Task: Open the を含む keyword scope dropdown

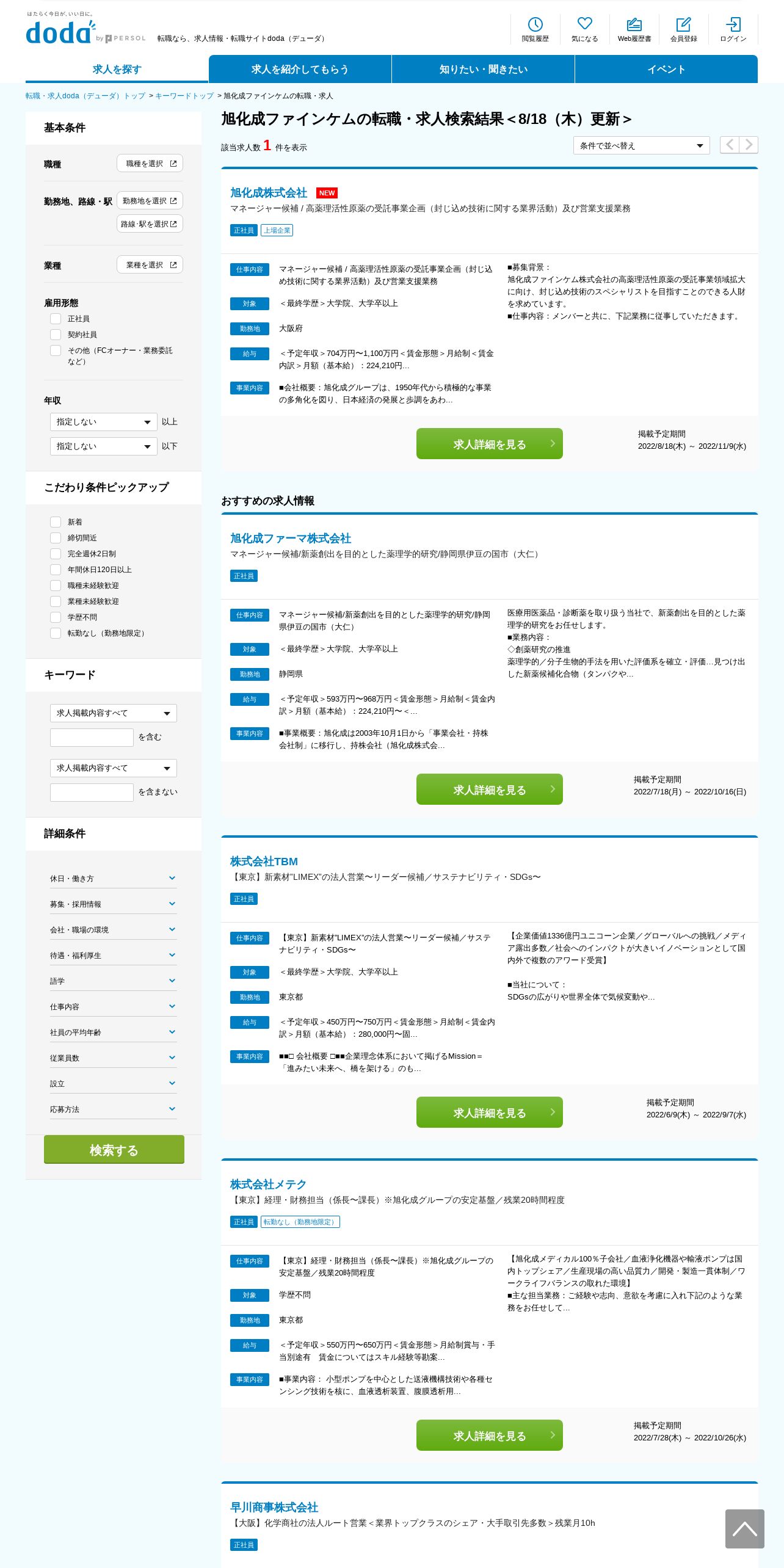Action: click(114, 713)
